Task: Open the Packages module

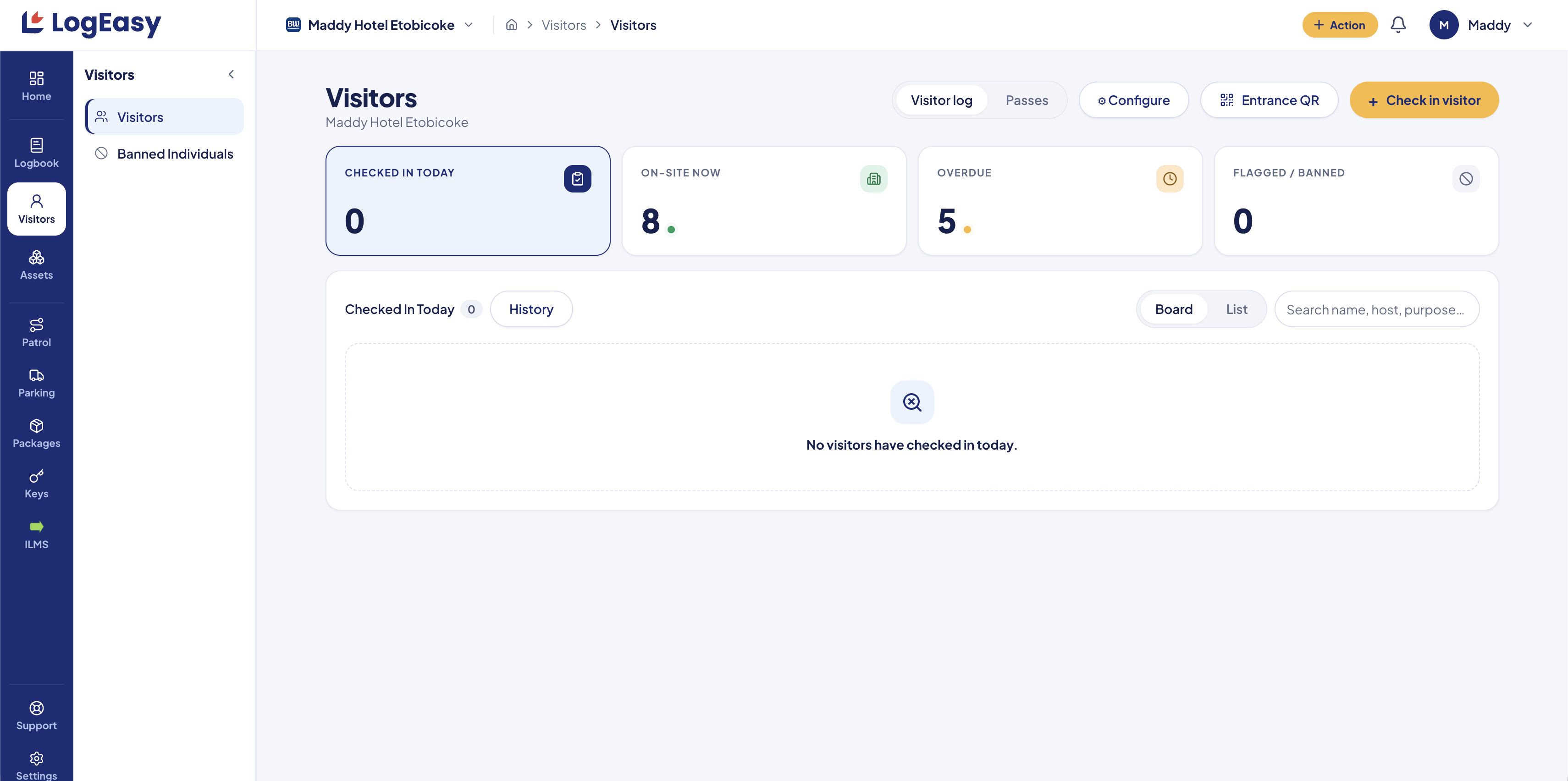Action: (x=37, y=434)
